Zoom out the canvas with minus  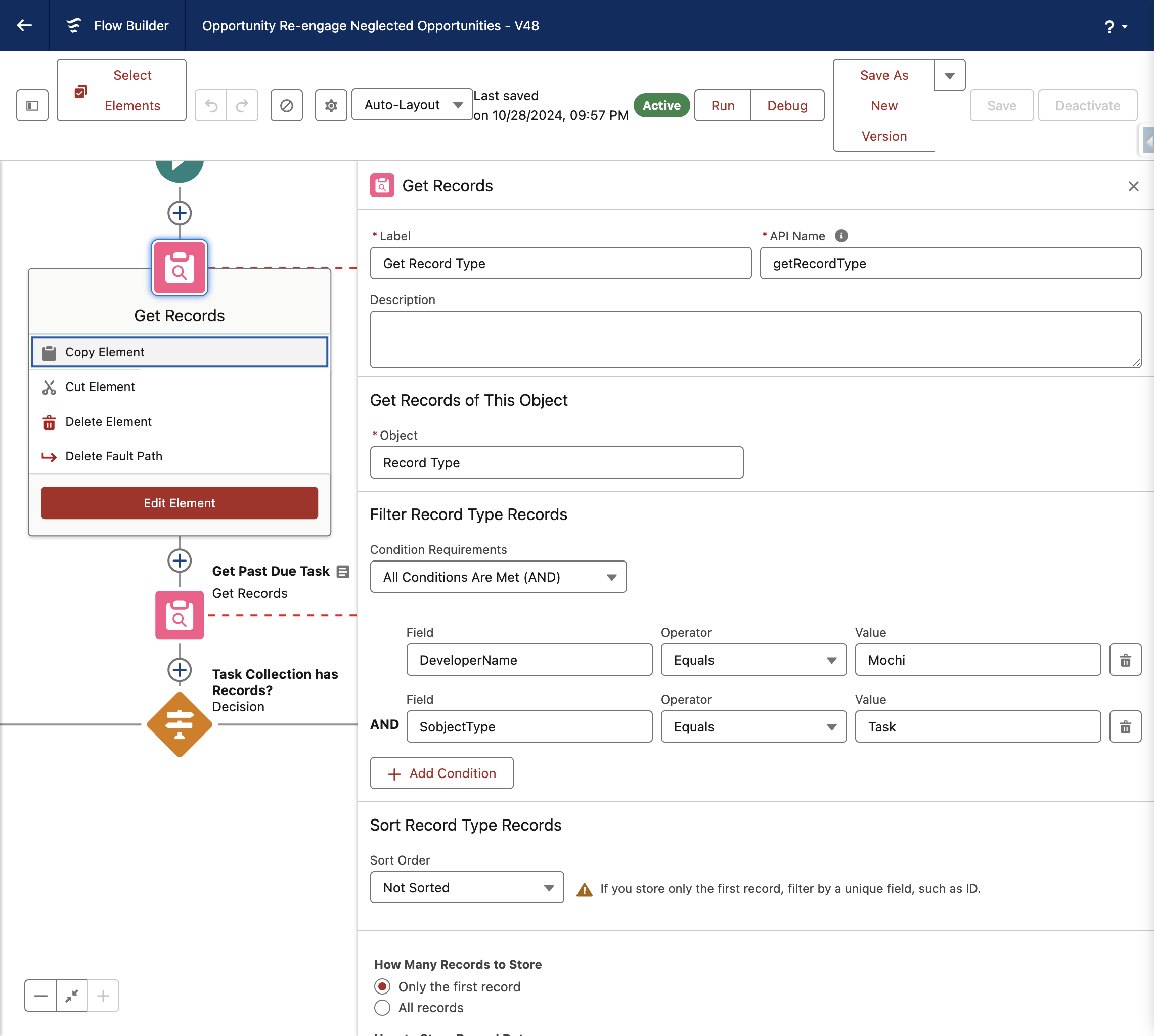pos(40,996)
